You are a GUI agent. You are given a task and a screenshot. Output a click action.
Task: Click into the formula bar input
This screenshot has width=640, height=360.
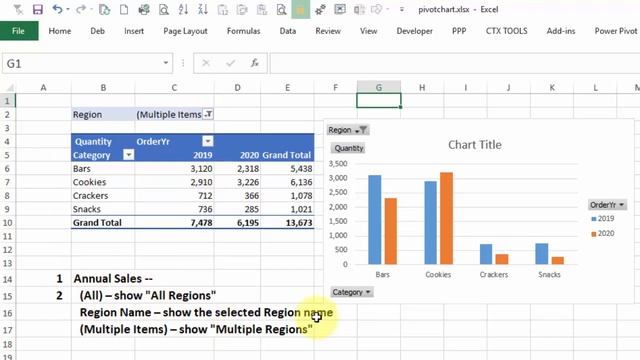455,63
